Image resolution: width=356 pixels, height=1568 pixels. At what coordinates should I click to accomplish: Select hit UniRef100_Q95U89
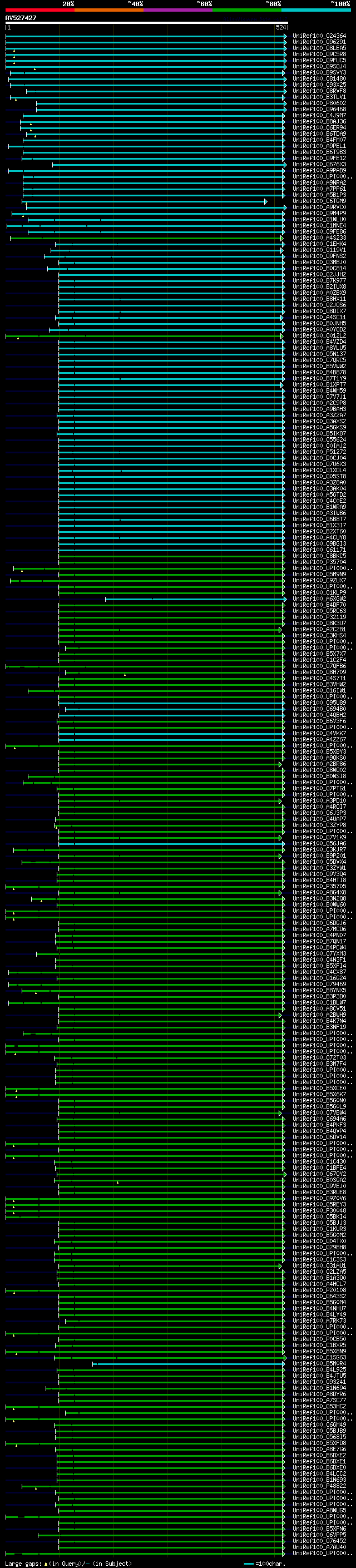tap(319, 703)
